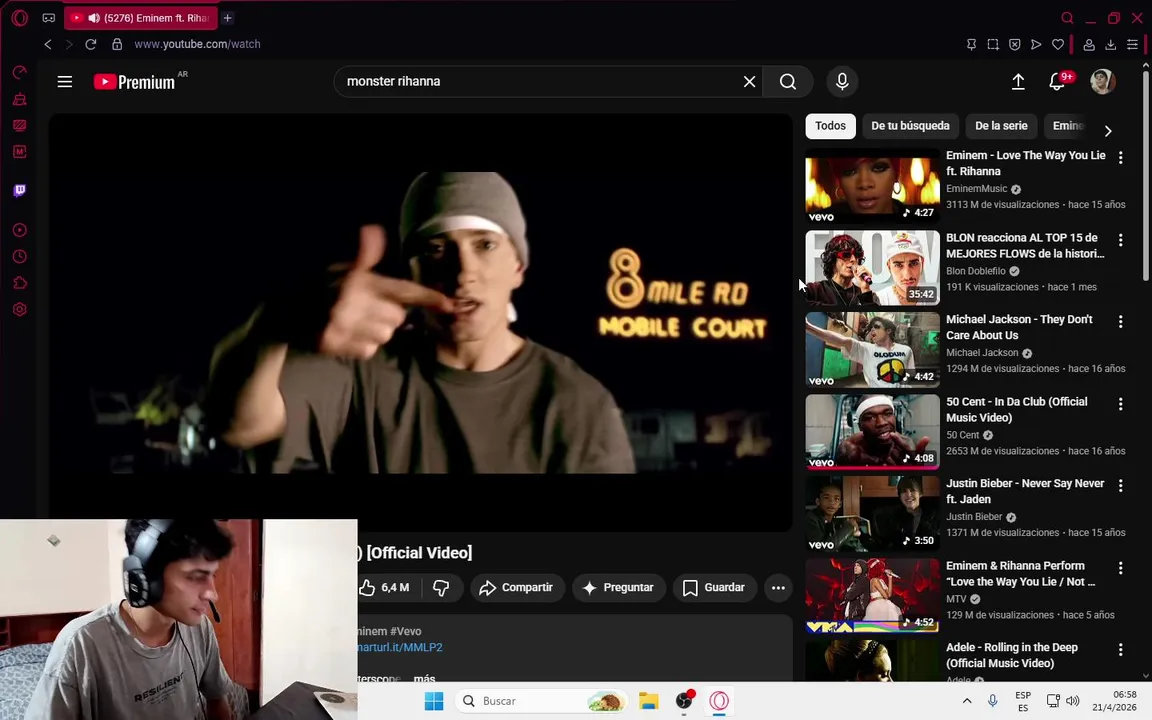Open the M icon in Opera sidebar
Screen dimensions: 1152x720
[x=20, y=152]
